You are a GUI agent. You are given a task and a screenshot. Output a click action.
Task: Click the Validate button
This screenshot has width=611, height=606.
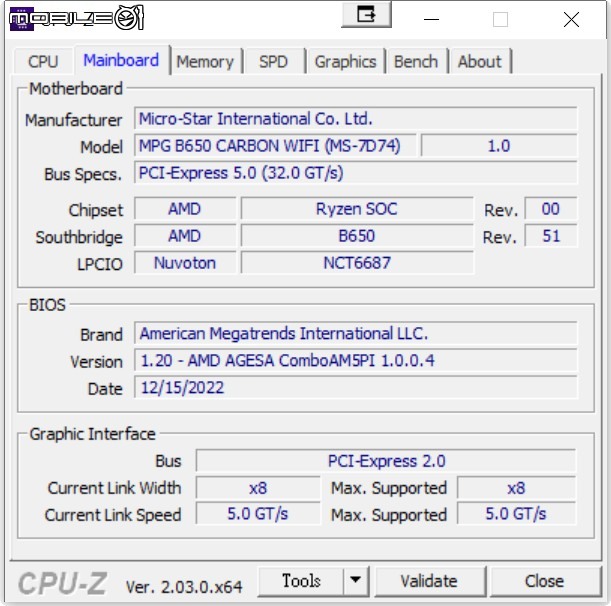[430, 581]
